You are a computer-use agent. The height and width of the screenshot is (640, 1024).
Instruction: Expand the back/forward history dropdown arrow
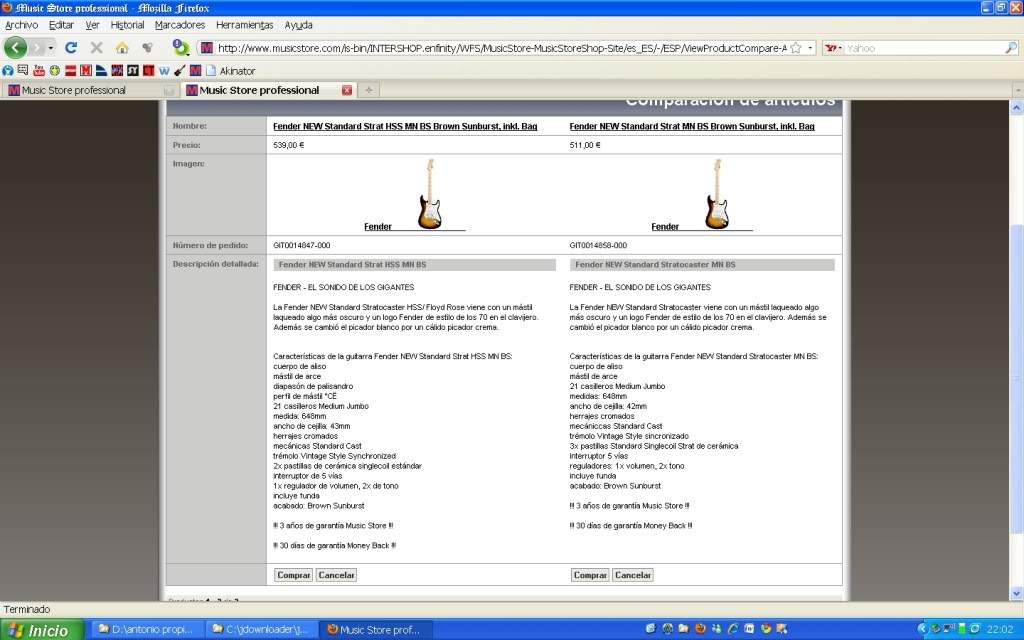click(x=51, y=48)
